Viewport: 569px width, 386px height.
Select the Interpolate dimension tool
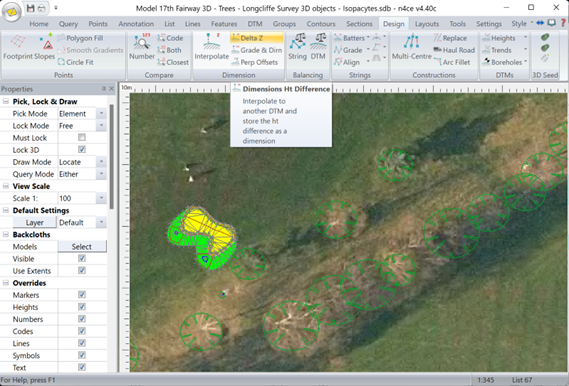(212, 47)
